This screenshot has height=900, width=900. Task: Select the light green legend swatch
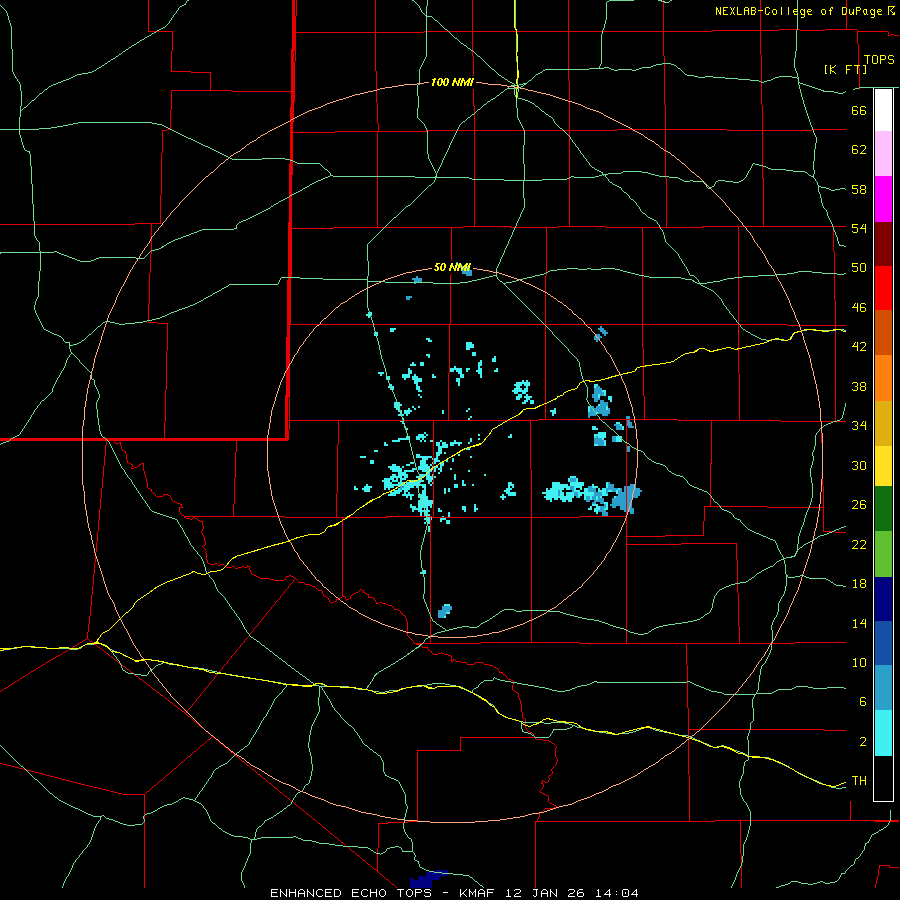(x=883, y=554)
